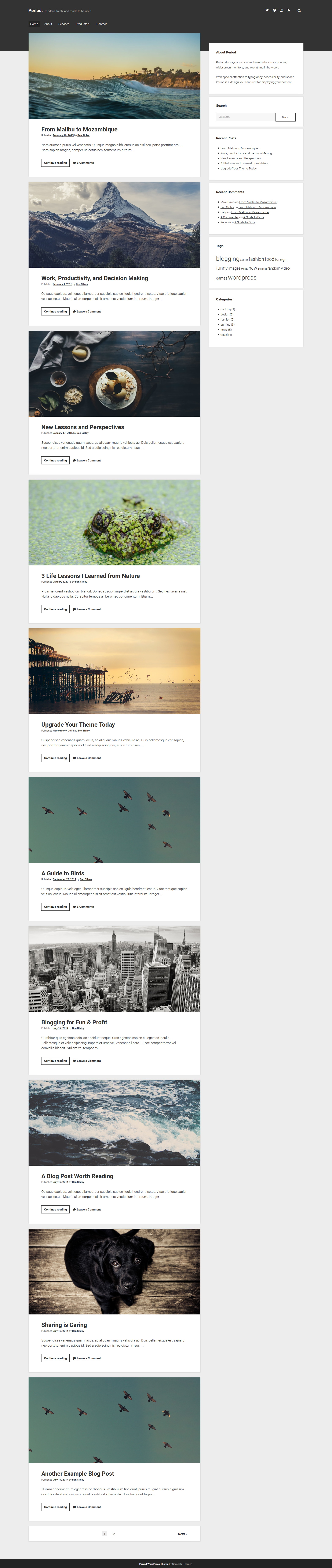Select the 'random' tag
Image resolution: width=332 pixels, height=1568 pixels.
point(274,268)
